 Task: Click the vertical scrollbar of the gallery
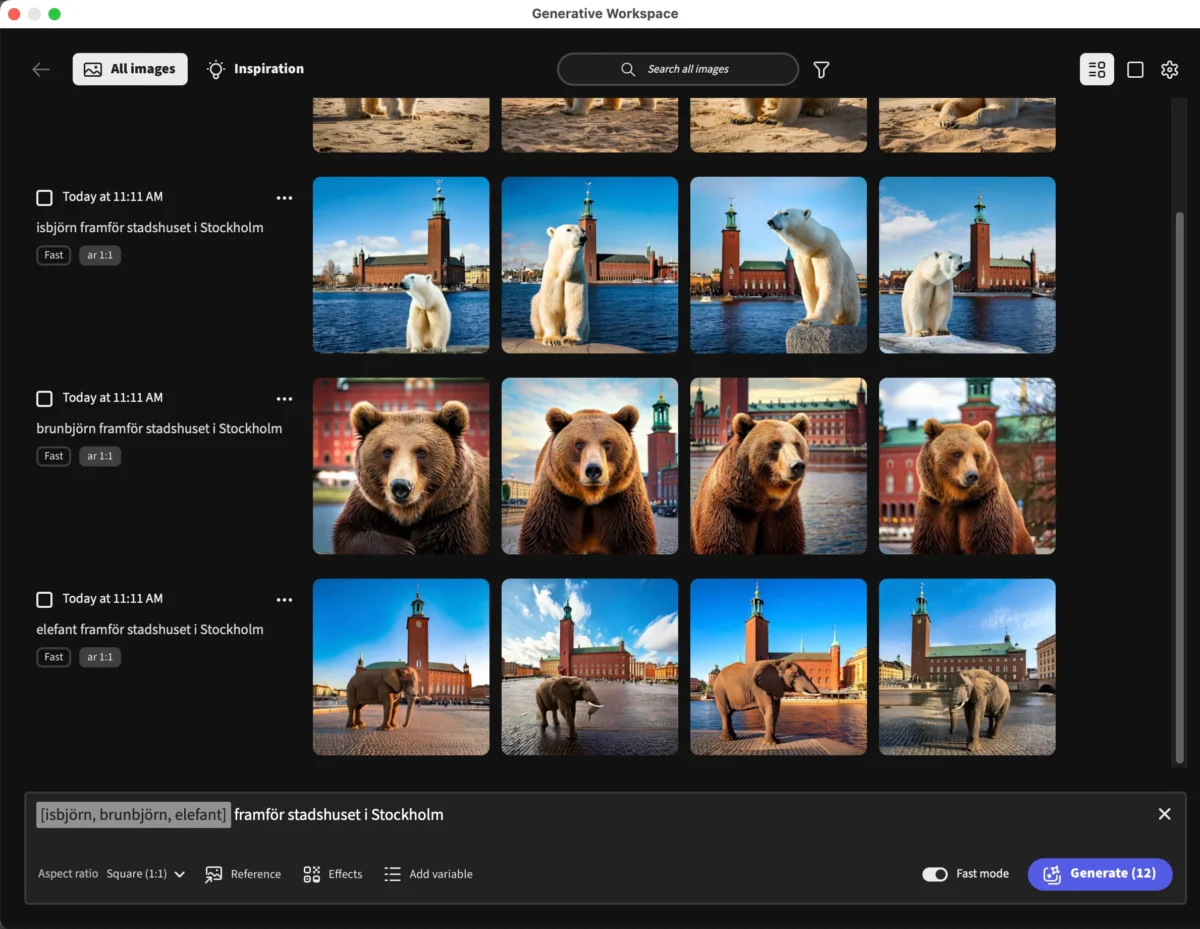(x=1179, y=490)
